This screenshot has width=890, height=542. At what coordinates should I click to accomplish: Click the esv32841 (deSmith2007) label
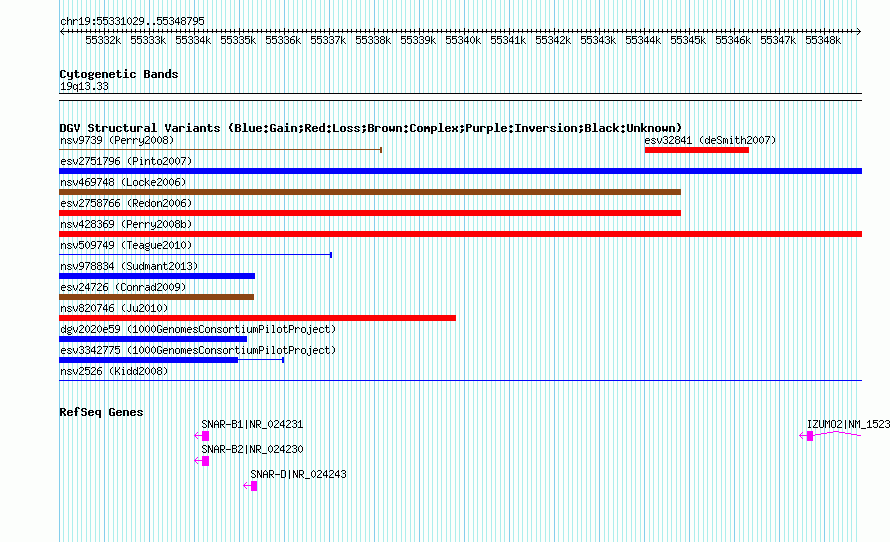point(710,140)
